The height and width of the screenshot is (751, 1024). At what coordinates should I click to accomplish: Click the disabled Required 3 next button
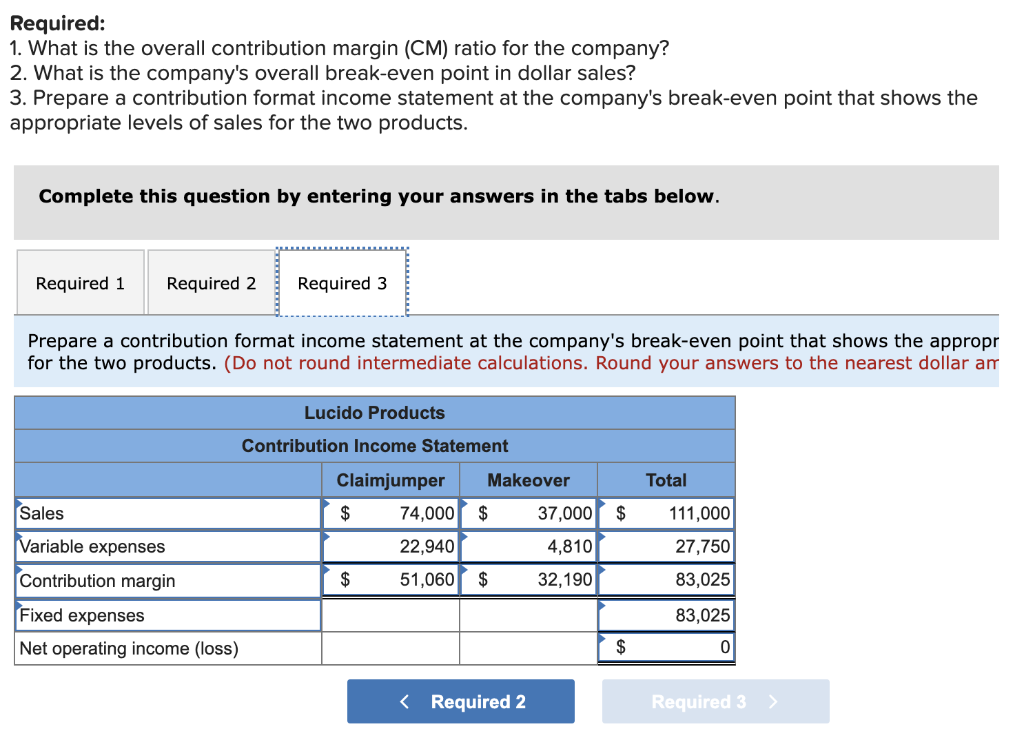coord(716,701)
